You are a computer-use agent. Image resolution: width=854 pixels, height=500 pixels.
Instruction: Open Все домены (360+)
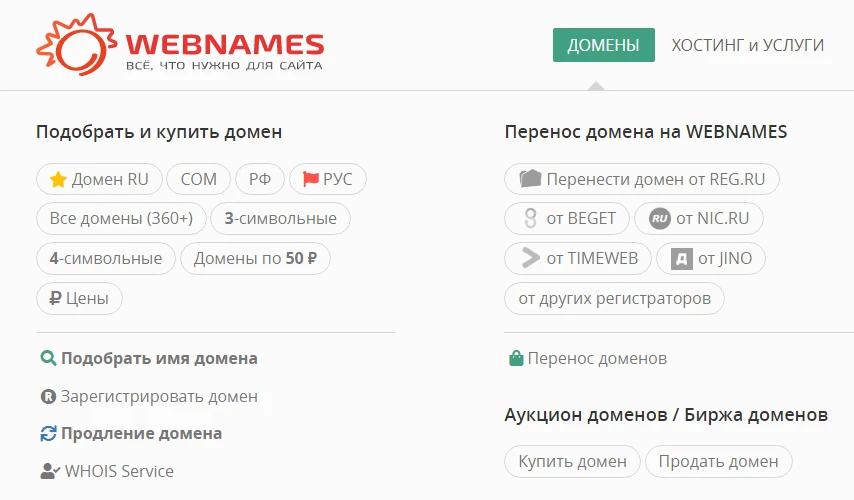point(121,218)
